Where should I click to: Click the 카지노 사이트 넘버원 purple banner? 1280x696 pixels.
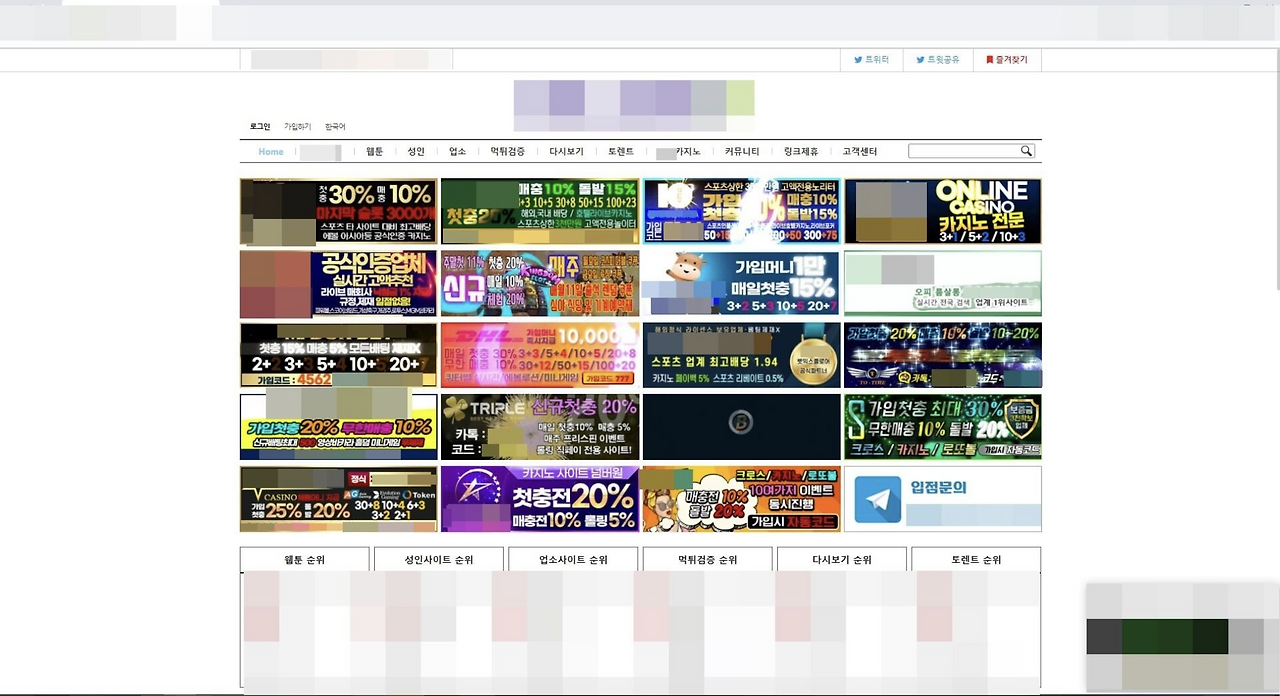click(x=540, y=499)
